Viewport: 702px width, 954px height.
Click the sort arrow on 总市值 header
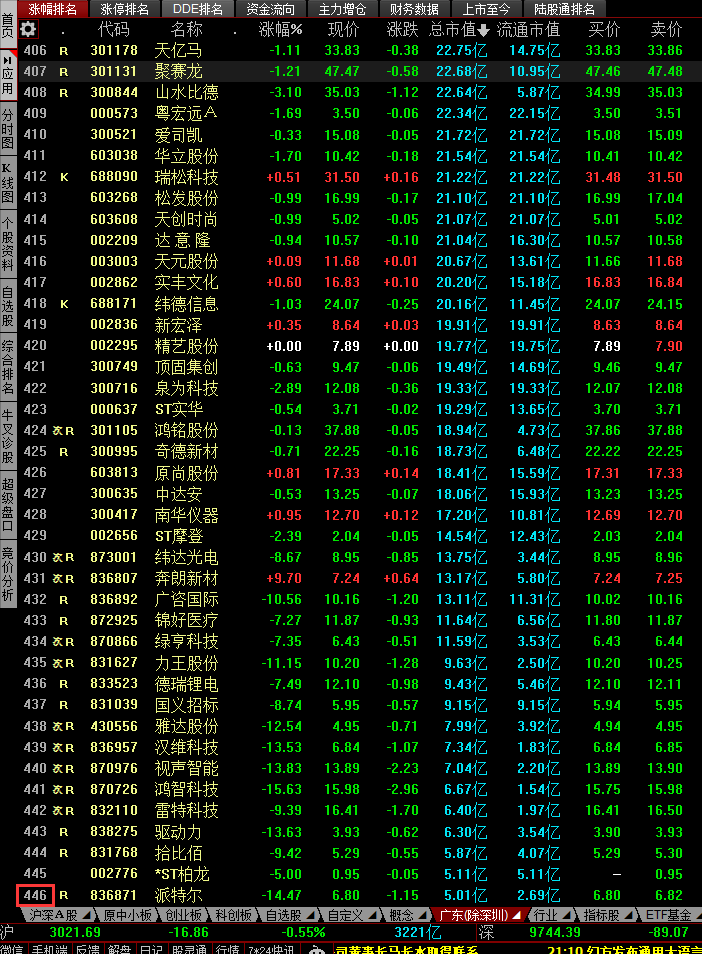tap(484, 29)
